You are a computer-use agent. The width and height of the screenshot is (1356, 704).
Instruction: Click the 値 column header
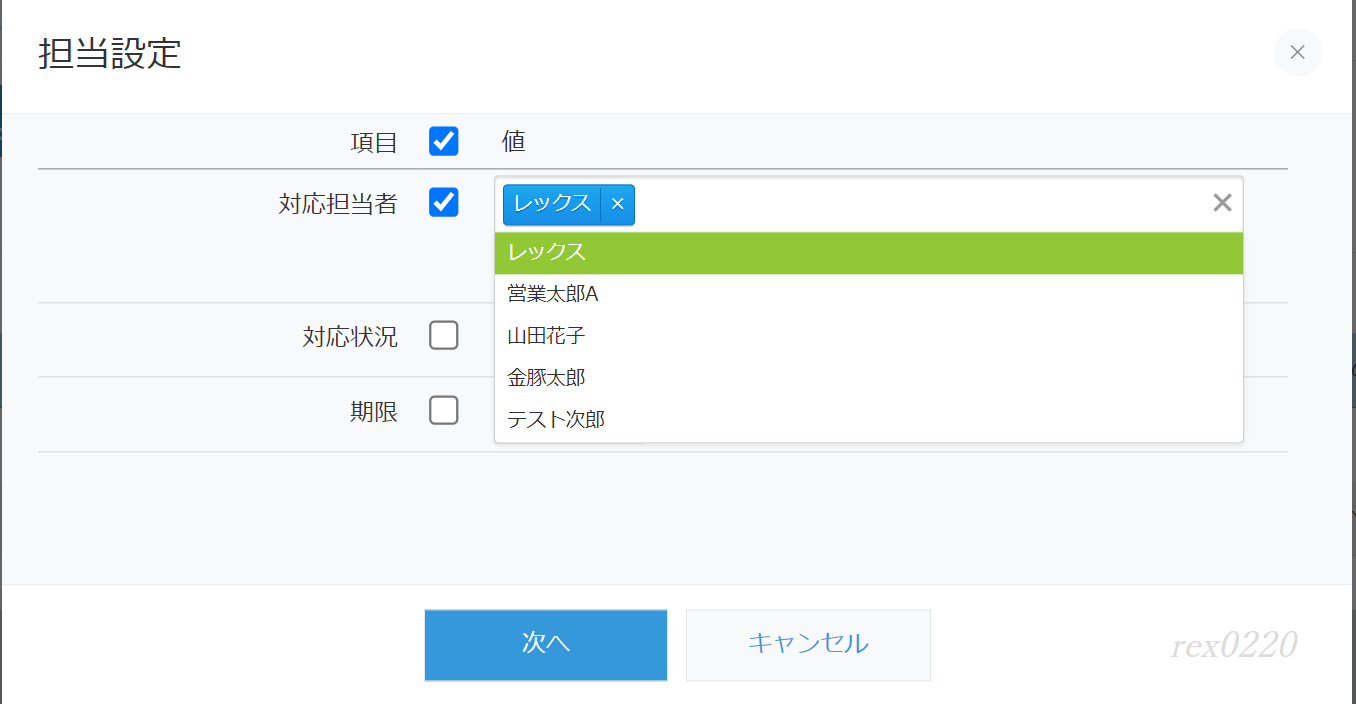(513, 142)
